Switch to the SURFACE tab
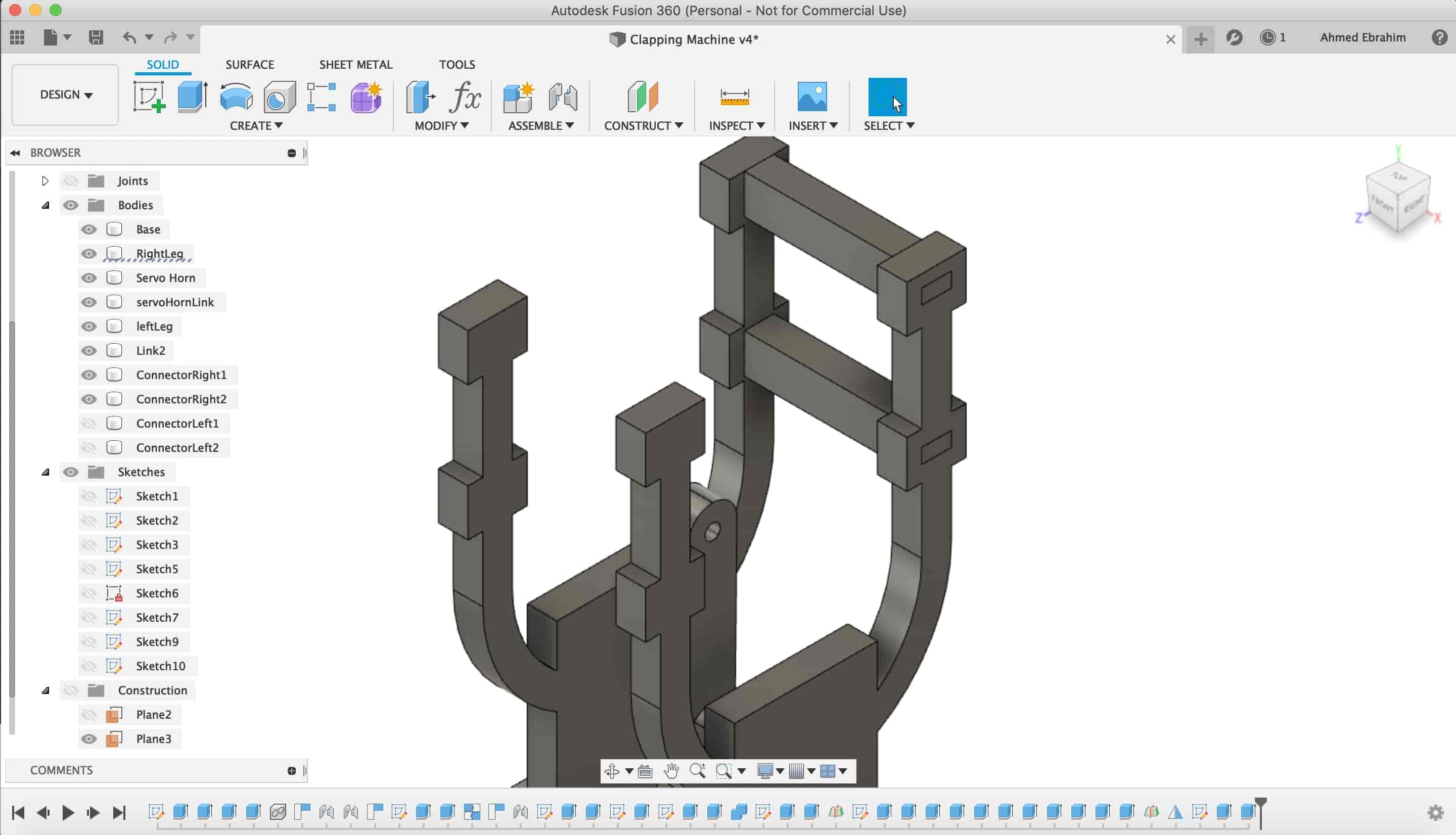The image size is (1456, 835). 250,64
